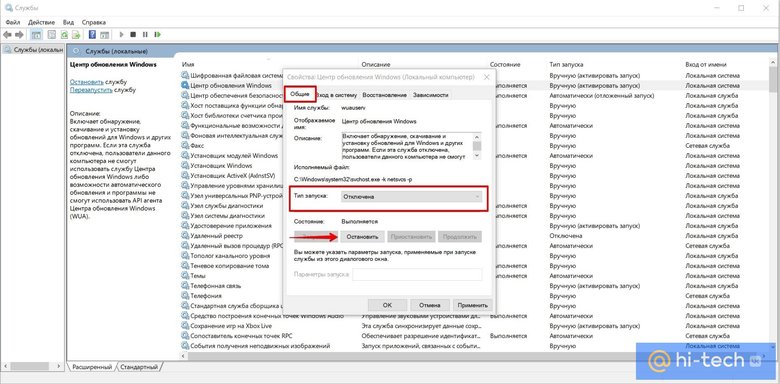The height and width of the screenshot is (384, 780).
Task: Switch to the Вход в систему tab
Action: pyautogui.click(x=337, y=95)
